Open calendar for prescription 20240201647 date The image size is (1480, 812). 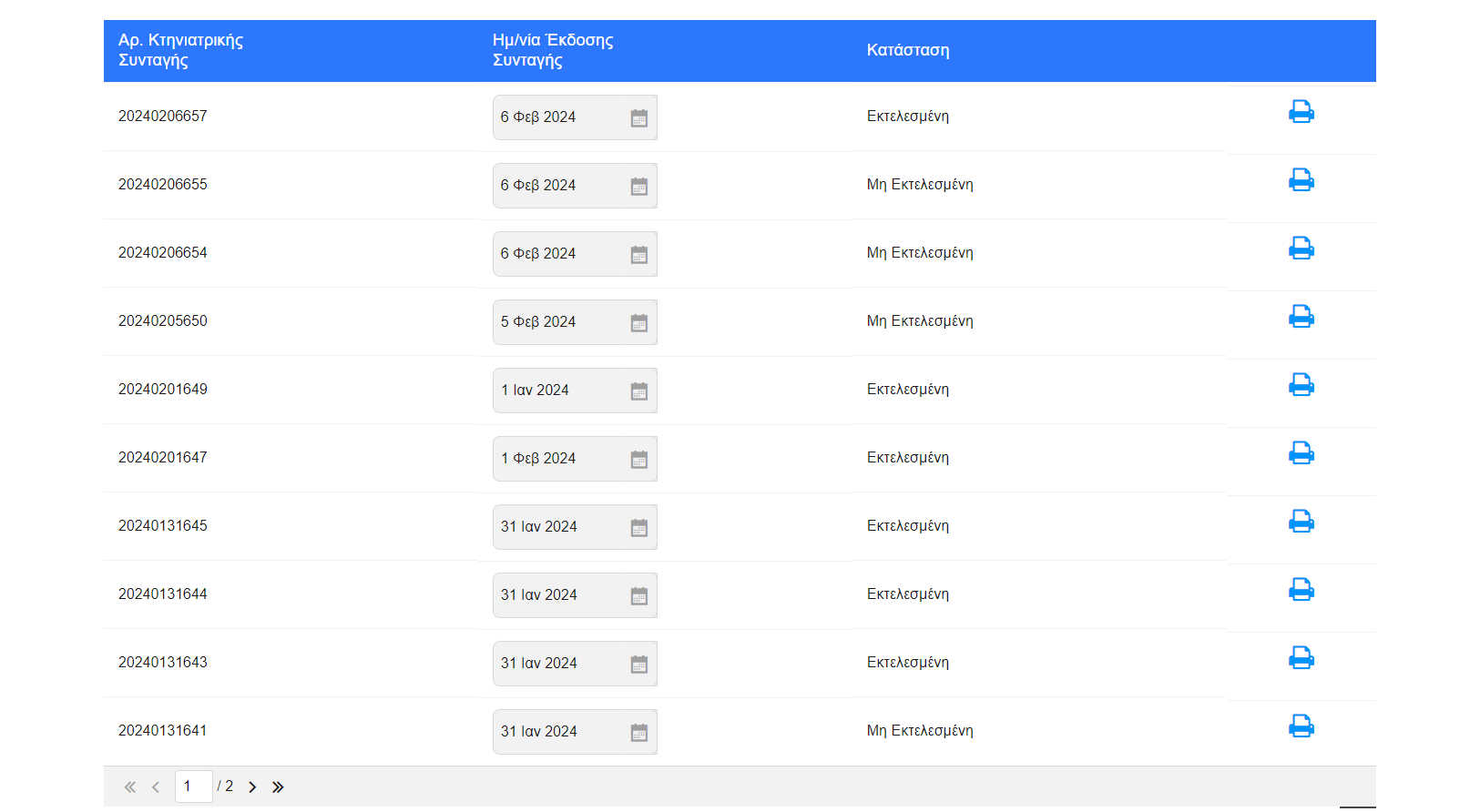[639, 460]
